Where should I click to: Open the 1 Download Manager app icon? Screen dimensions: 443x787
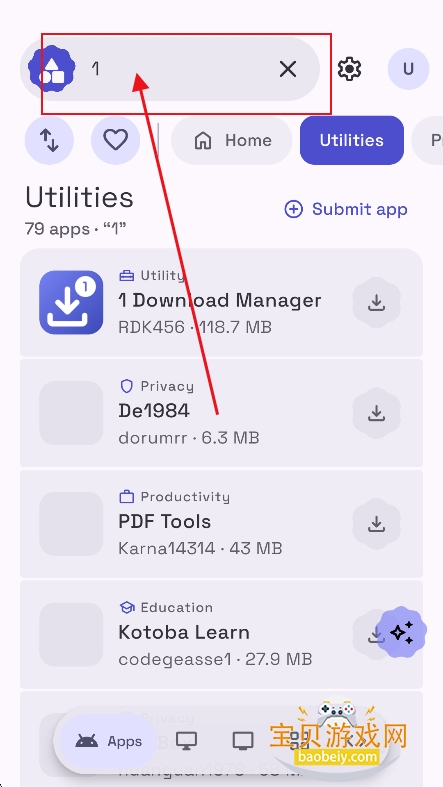71,303
